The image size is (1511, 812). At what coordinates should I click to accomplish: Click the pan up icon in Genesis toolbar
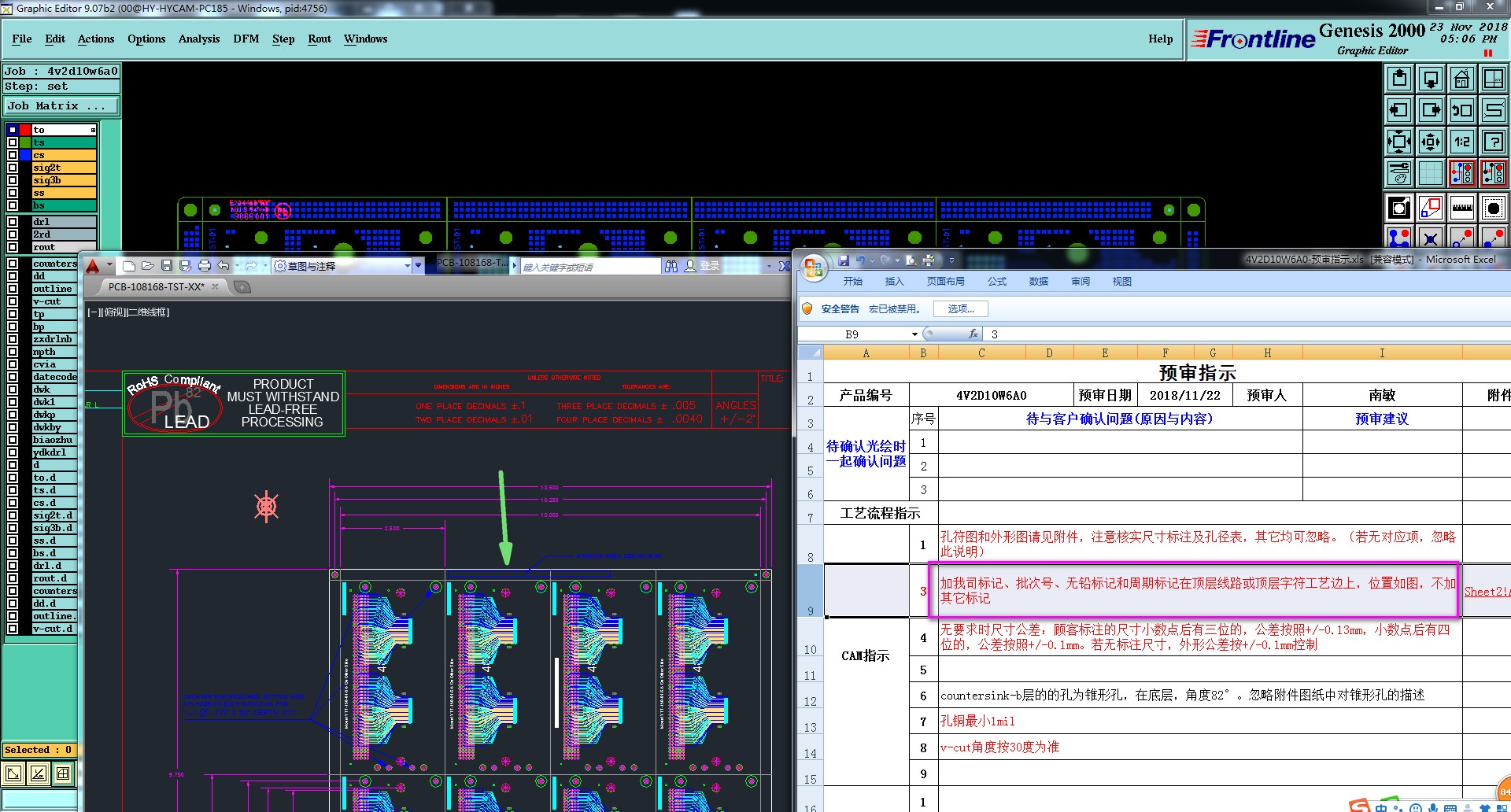[1399, 79]
